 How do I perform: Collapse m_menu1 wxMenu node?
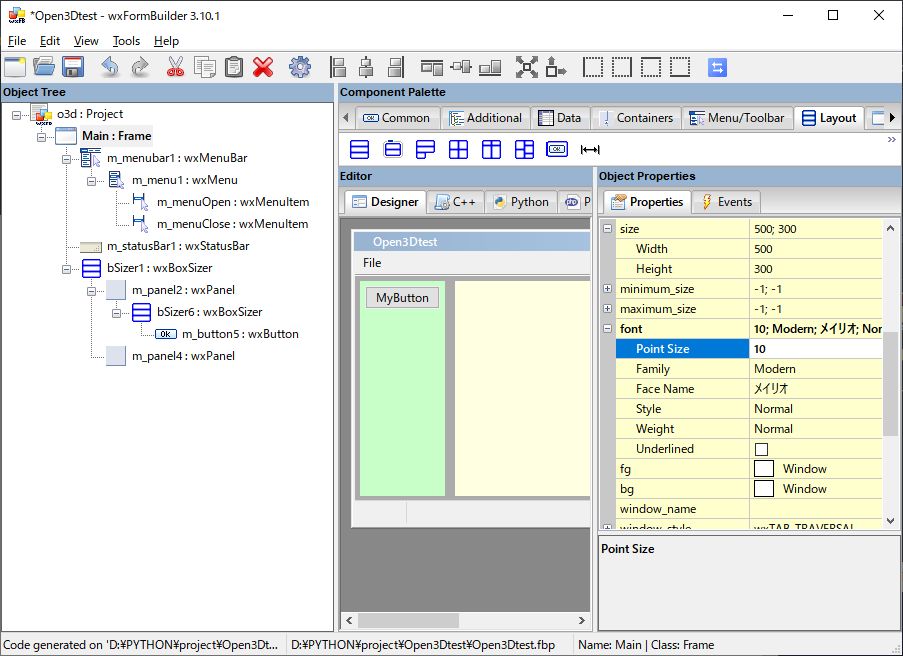[92, 181]
